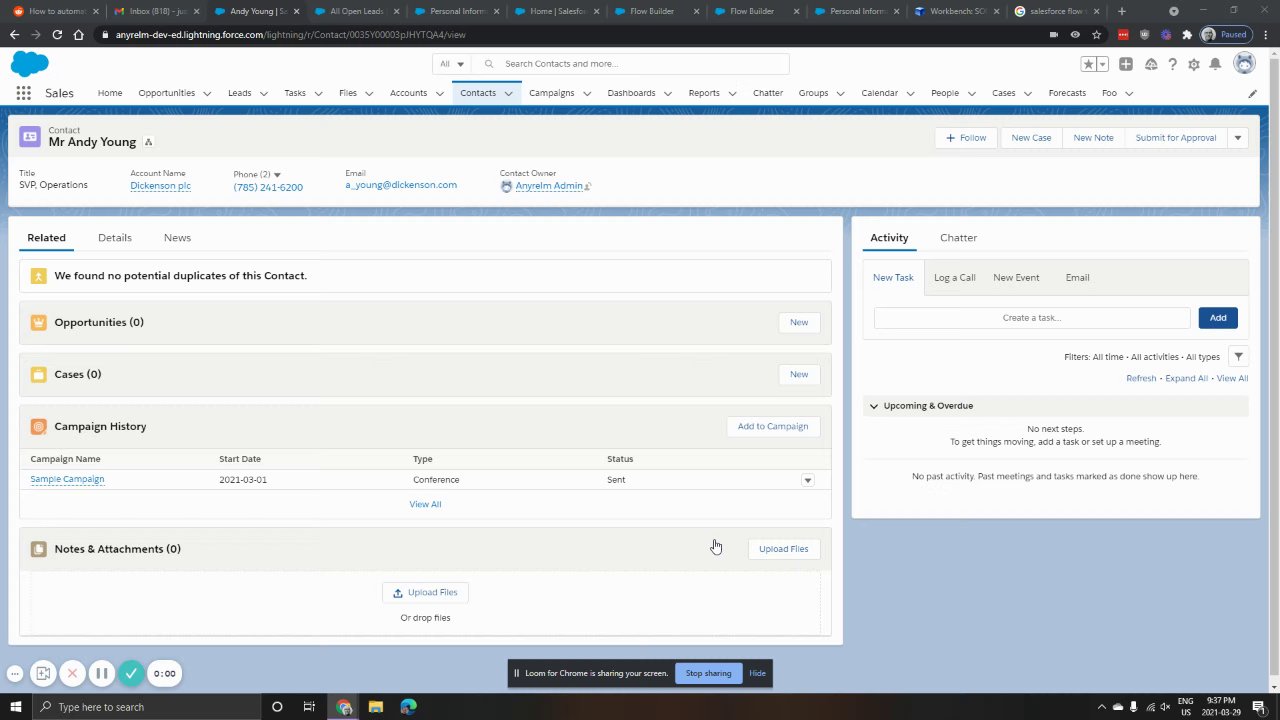
Task: Click the Windows taskbar search box
Action: [145, 707]
